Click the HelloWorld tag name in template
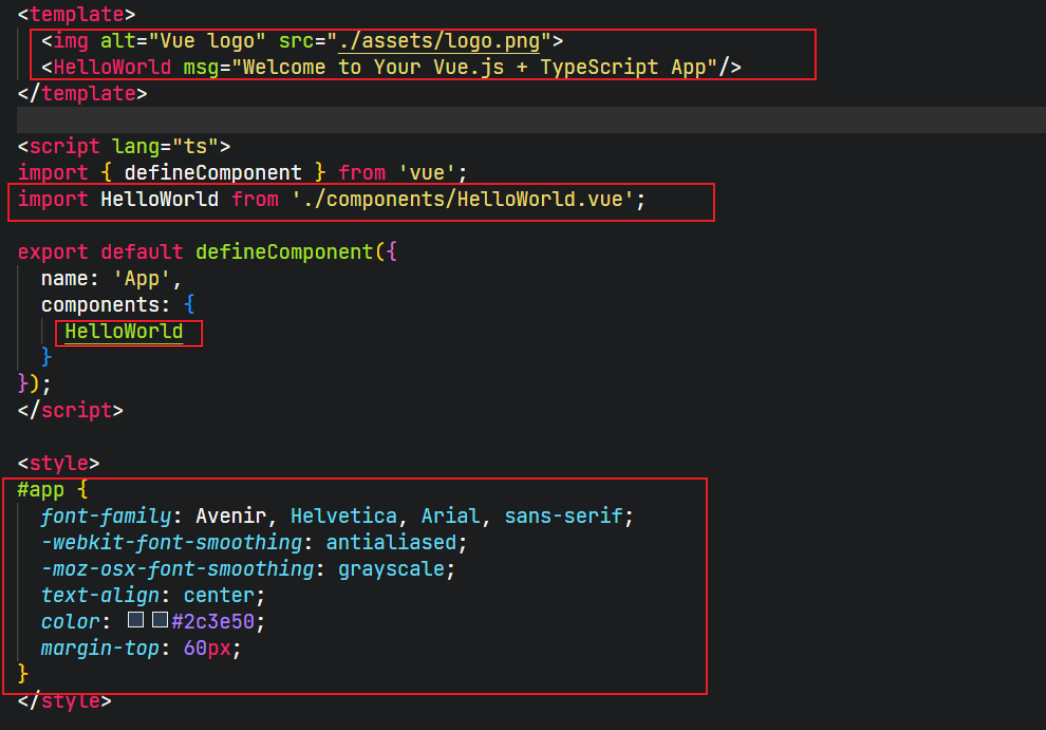The height and width of the screenshot is (730, 1046). [112, 67]
